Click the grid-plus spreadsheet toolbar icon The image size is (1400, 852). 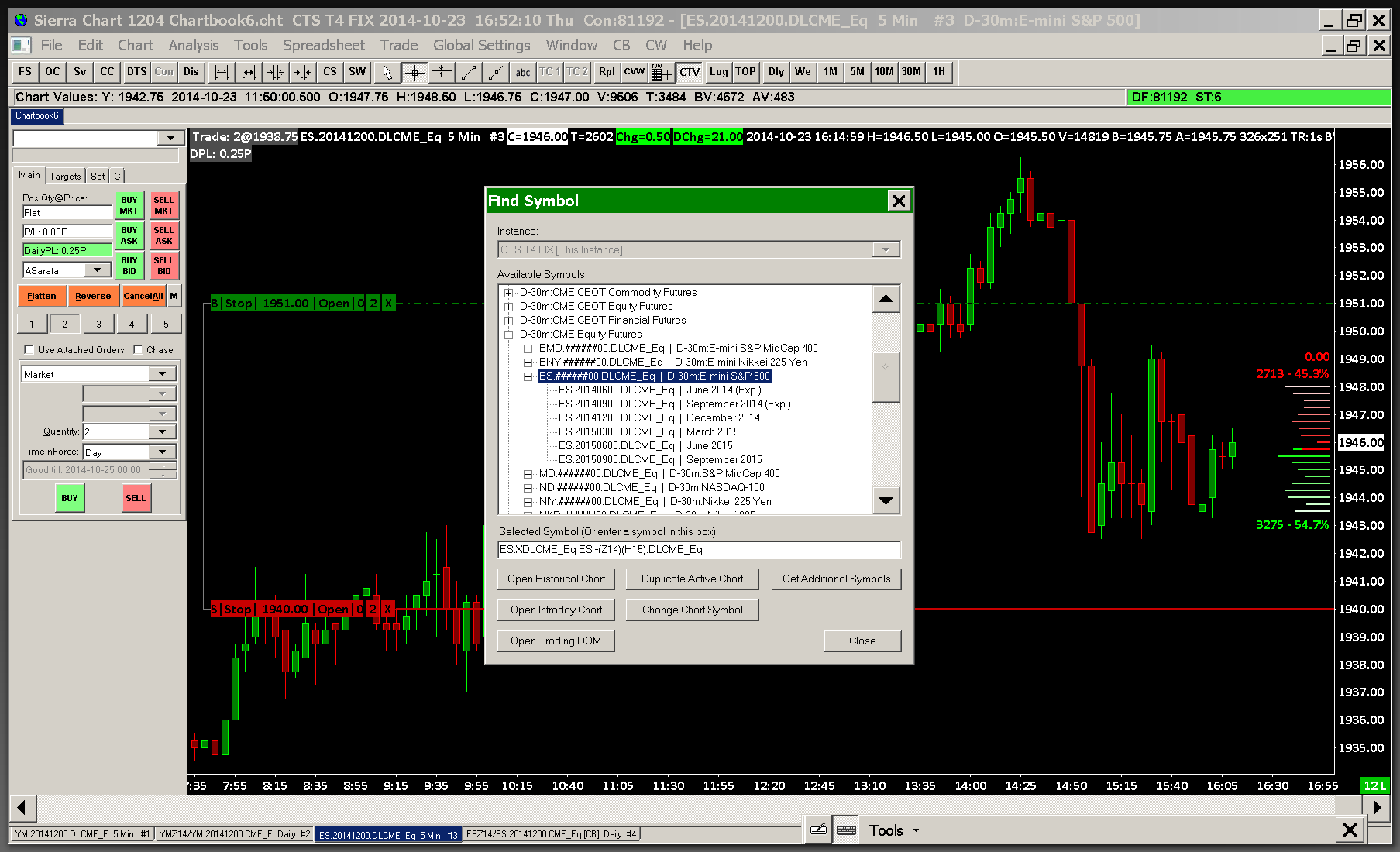point(661,72)
